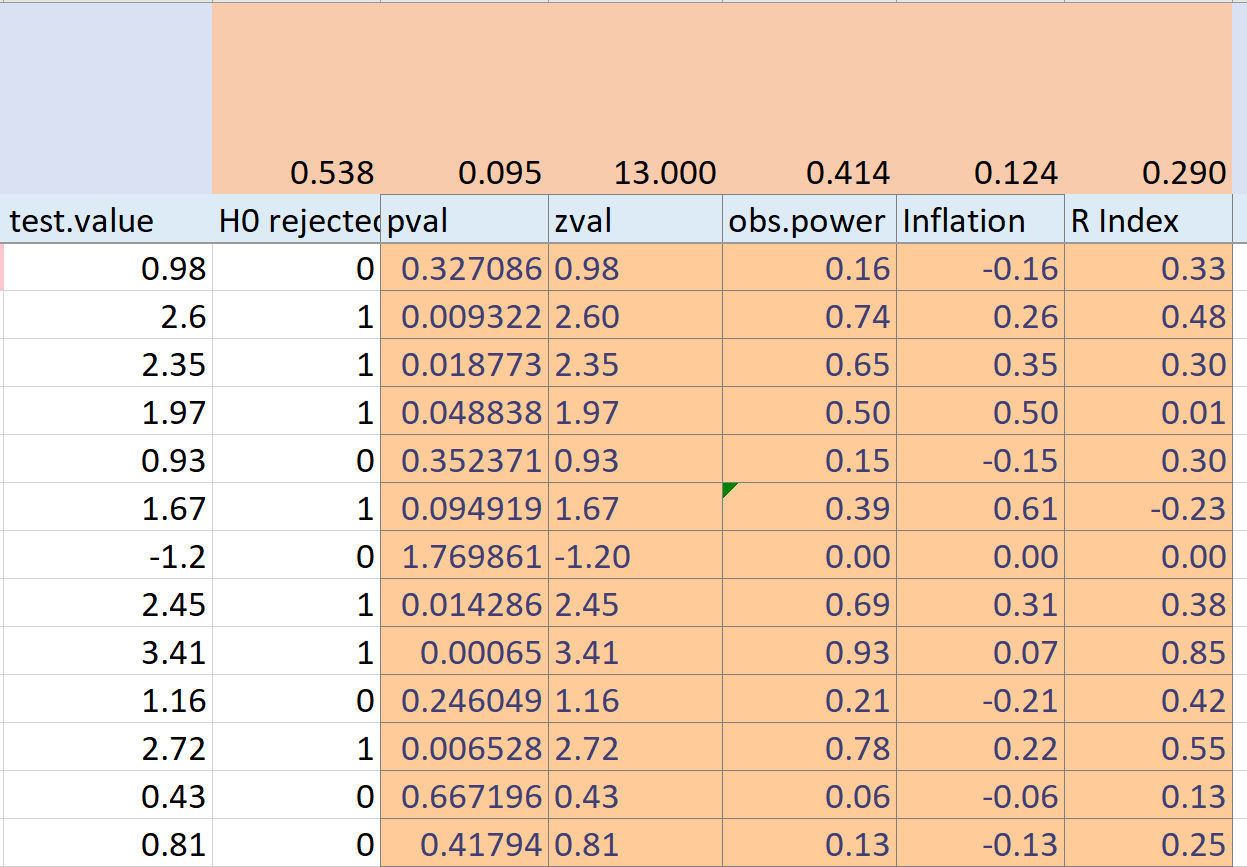The image size is (1247, 867).
Task: Click the 0.290 summary cell above R Index
Action: [x=1148, y=173]
